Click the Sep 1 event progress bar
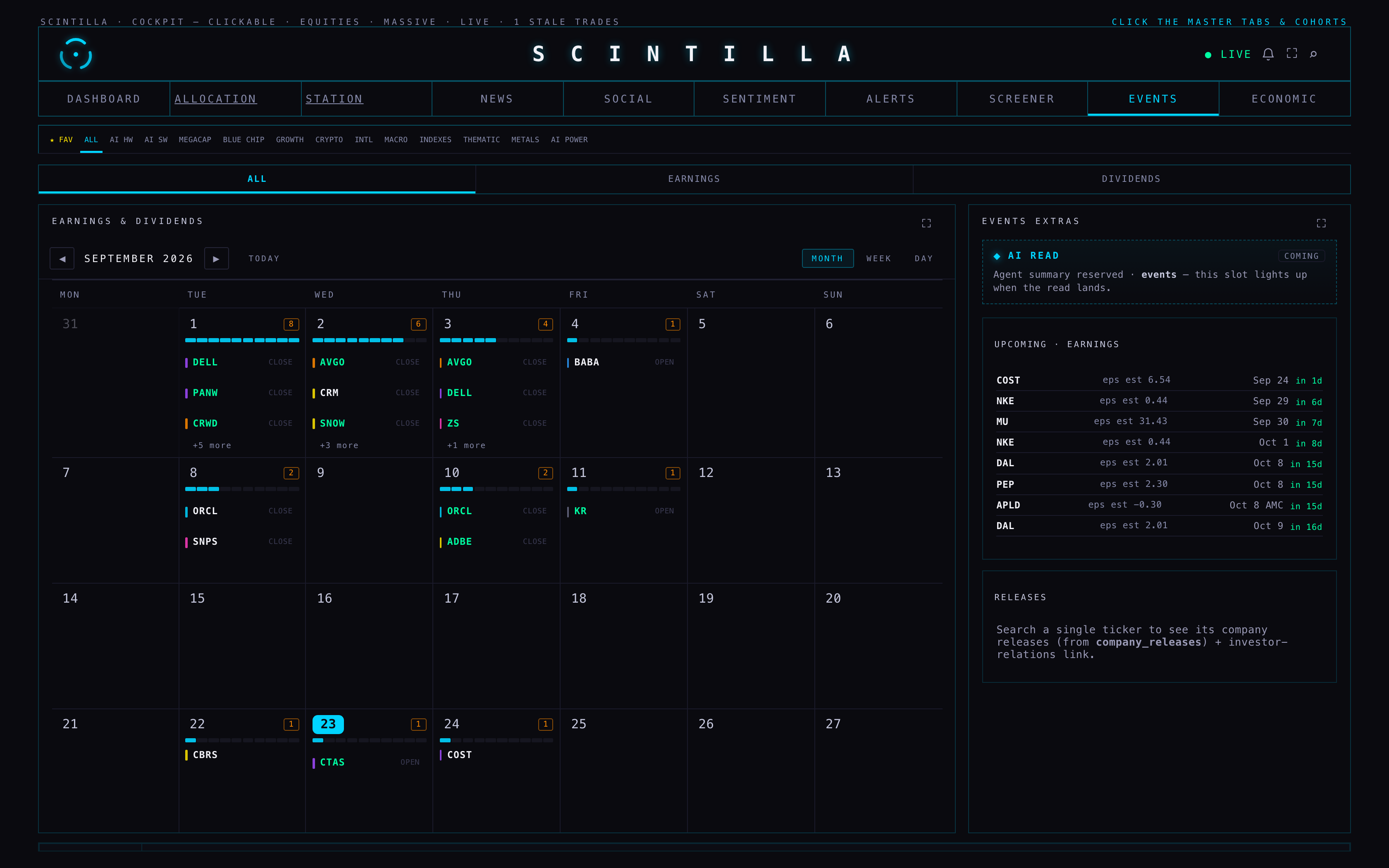This screenshot has width=1389, height=868. (242, 341)
